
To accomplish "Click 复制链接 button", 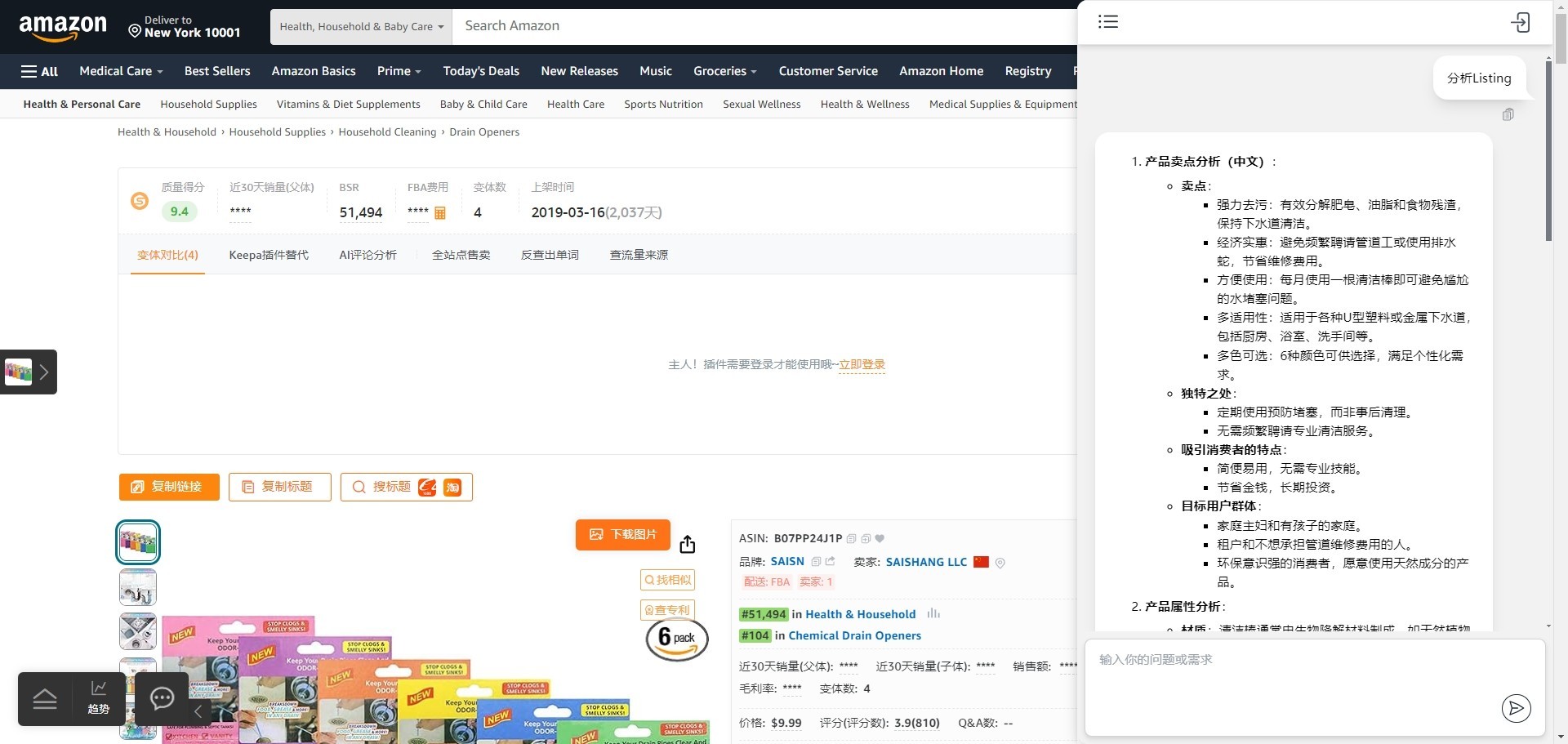I will [x=169, y=487].
